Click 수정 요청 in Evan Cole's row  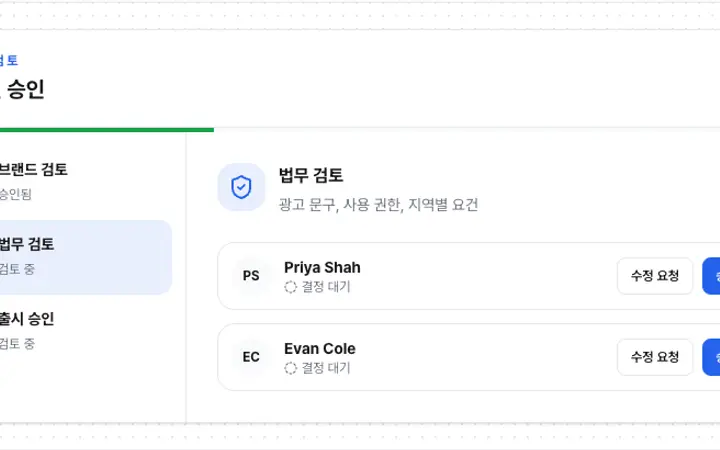[655, 357]
